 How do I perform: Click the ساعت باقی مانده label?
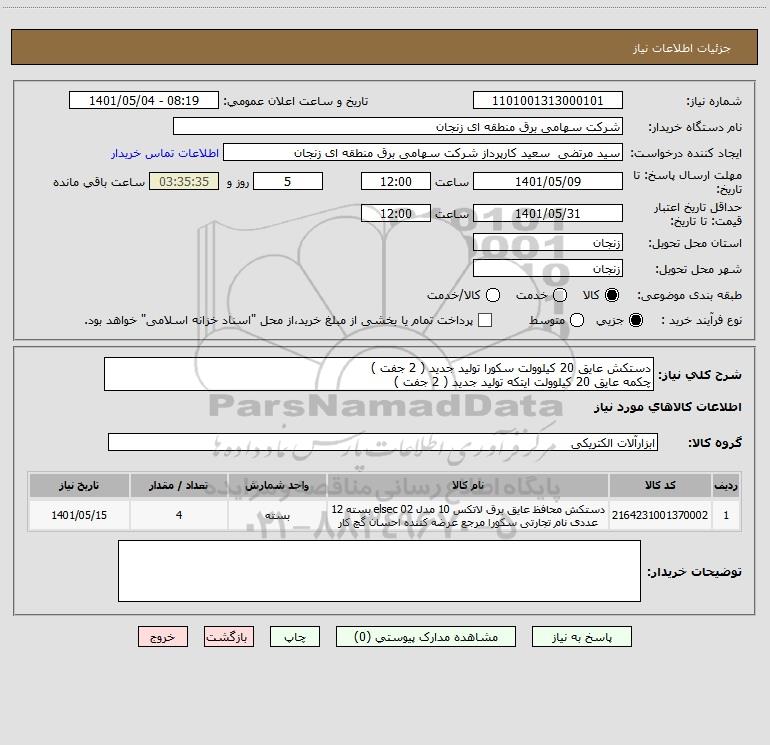click(99, 182)
